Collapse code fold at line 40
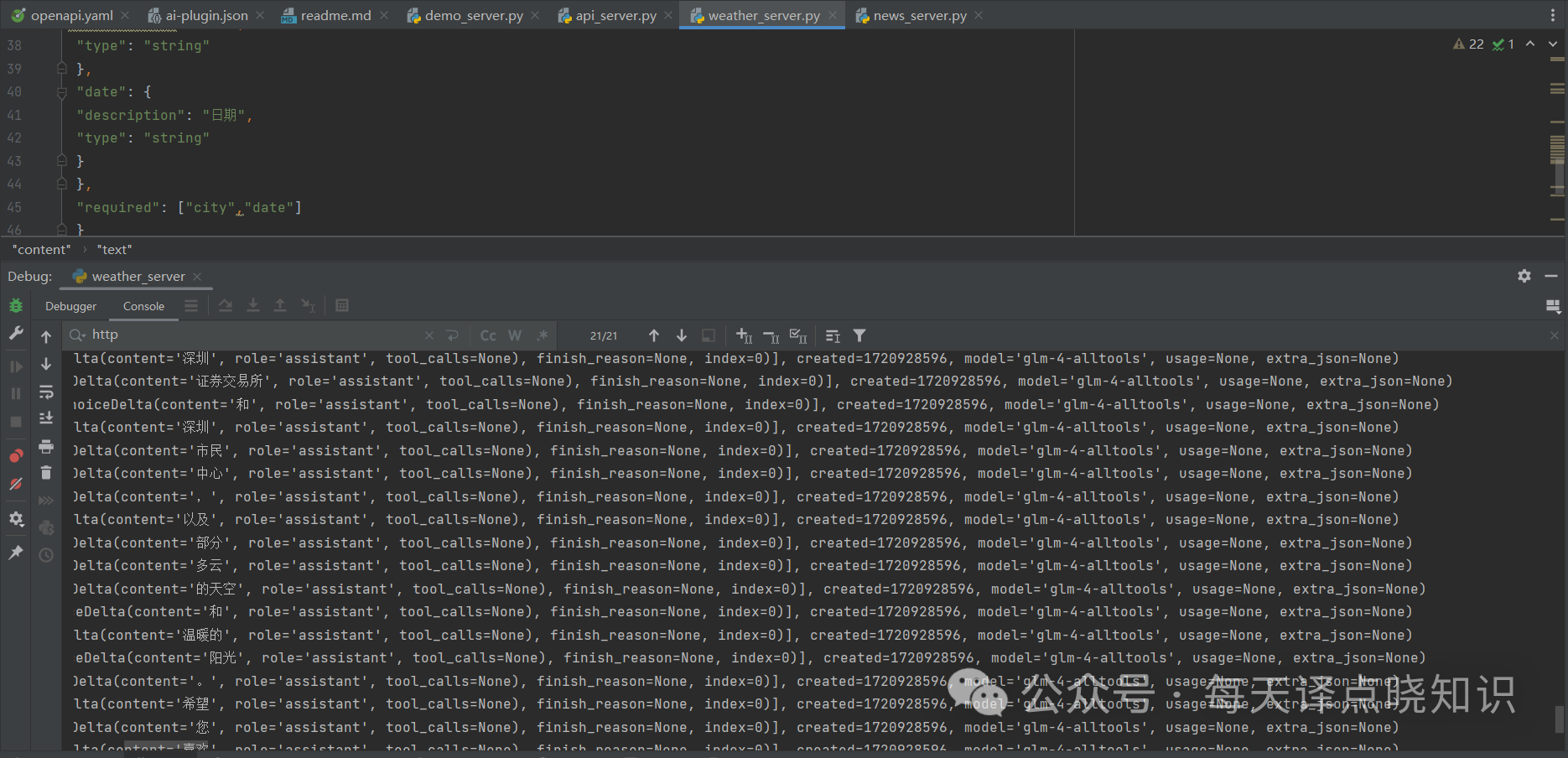 61,92
